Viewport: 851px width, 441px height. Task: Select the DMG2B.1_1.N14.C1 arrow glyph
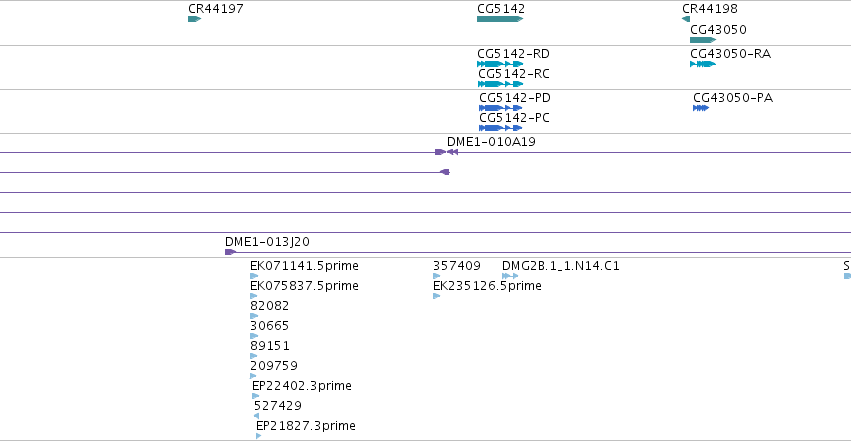(510, 276)
